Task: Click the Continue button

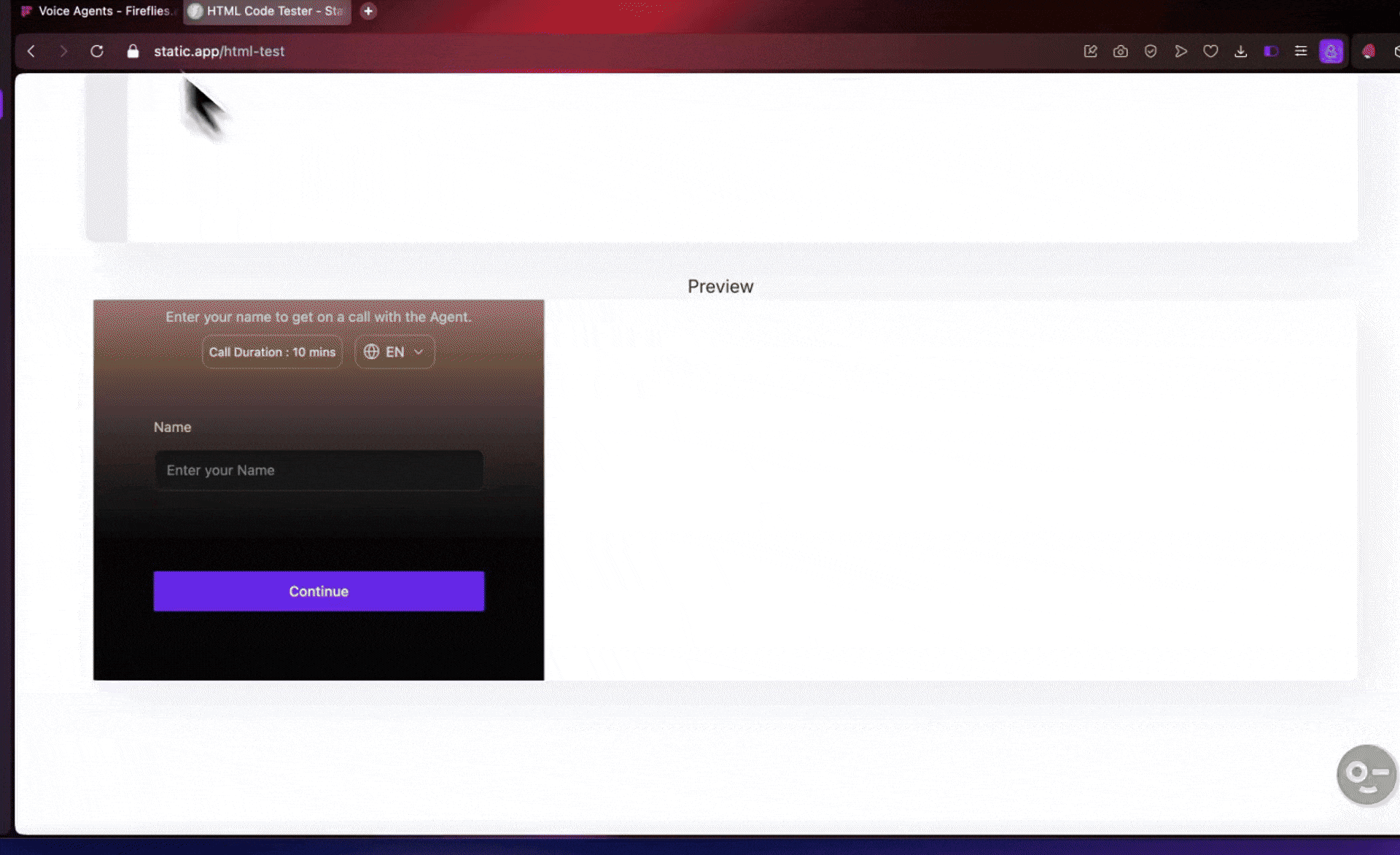Action: pos(319,591)
